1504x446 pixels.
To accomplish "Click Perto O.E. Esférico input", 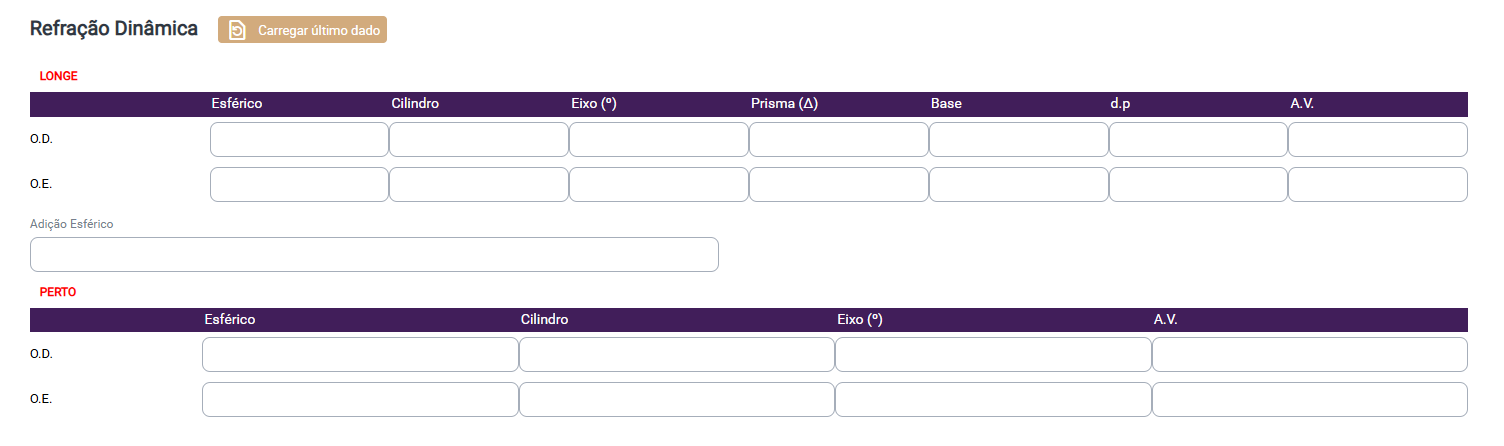I will coord(360,400).
